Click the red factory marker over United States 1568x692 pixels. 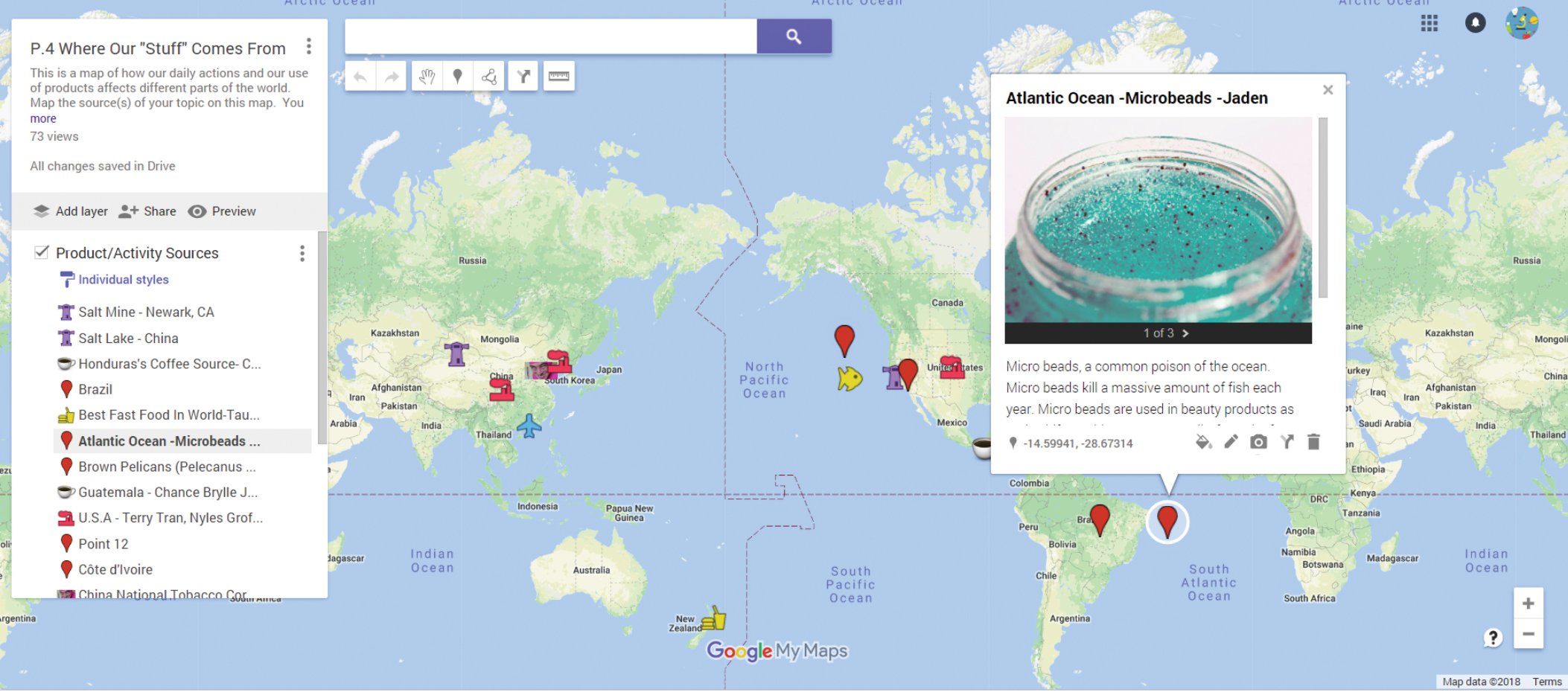(952, 367)
